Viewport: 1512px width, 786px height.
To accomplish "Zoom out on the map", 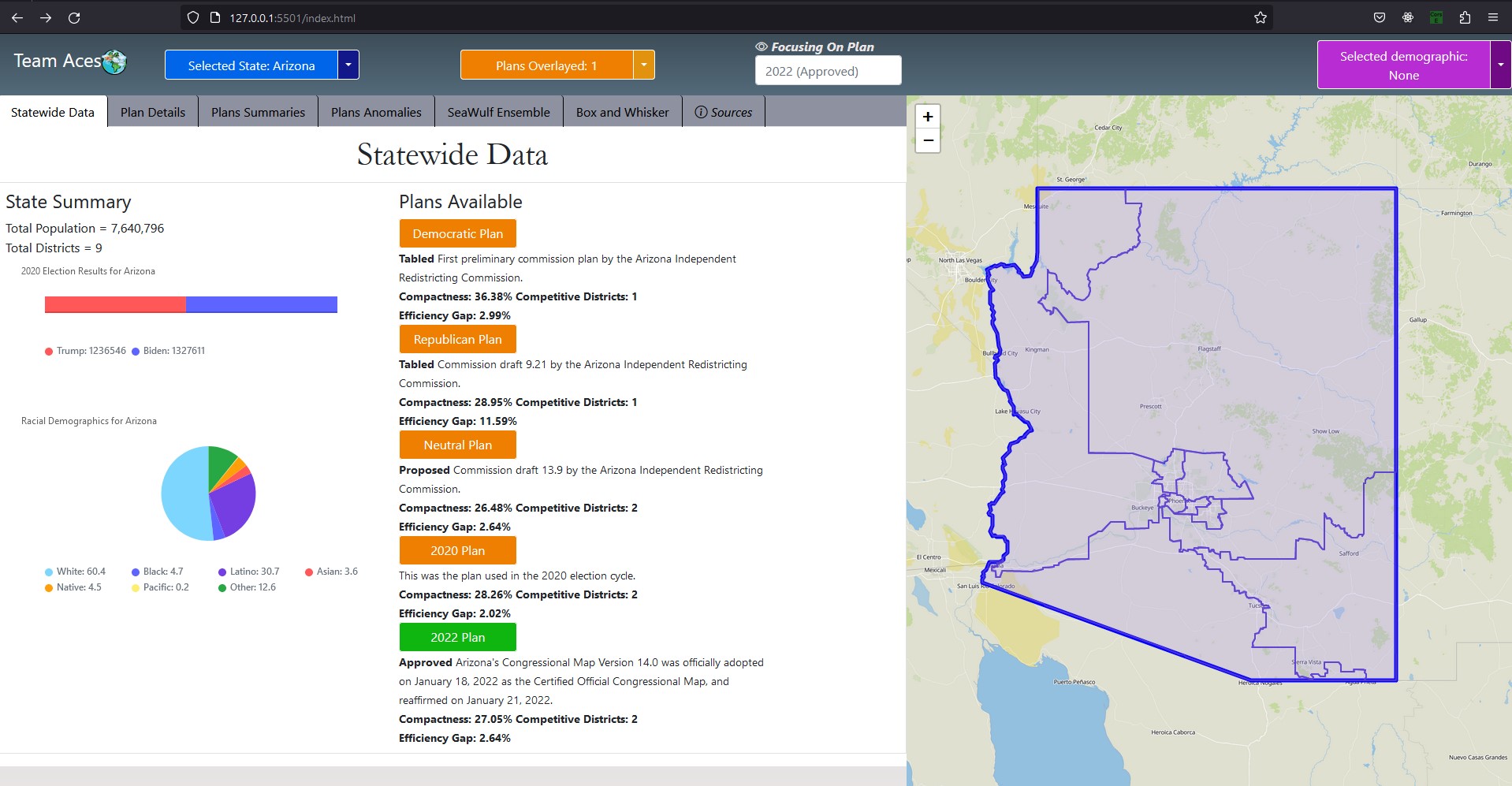I will [x=928, y=140].
